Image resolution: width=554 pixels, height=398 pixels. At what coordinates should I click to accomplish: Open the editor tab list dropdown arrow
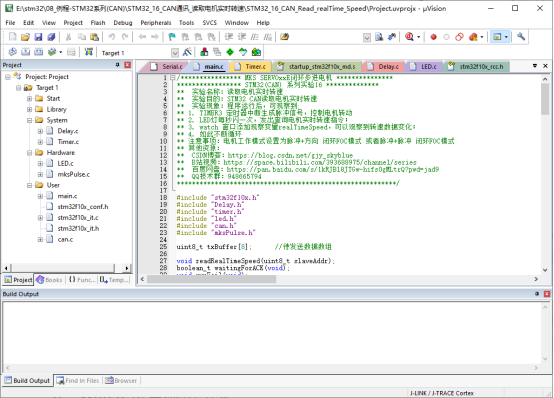(535, 66)
